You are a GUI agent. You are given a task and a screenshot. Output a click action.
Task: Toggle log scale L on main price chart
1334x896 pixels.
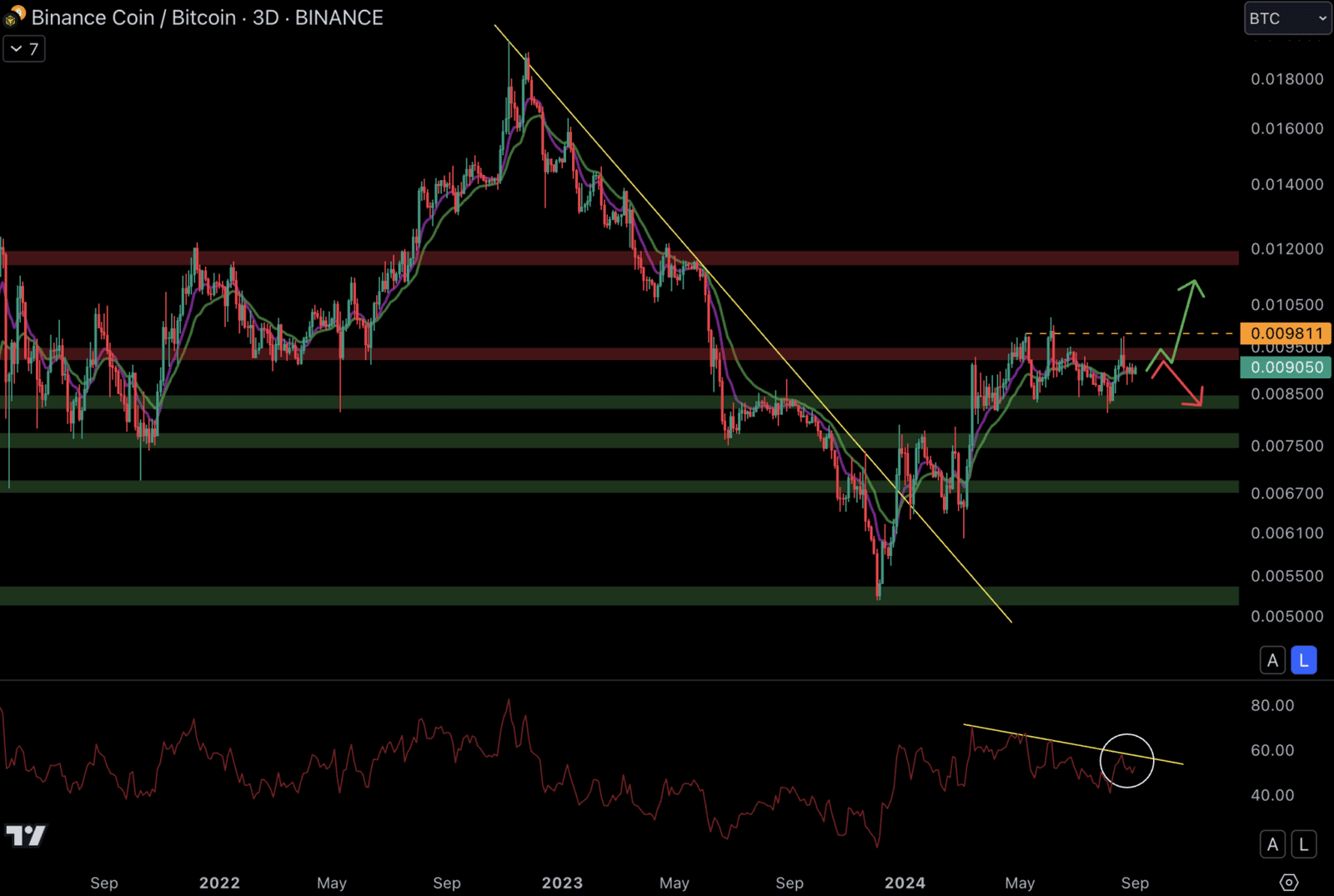pos(1304,661)
